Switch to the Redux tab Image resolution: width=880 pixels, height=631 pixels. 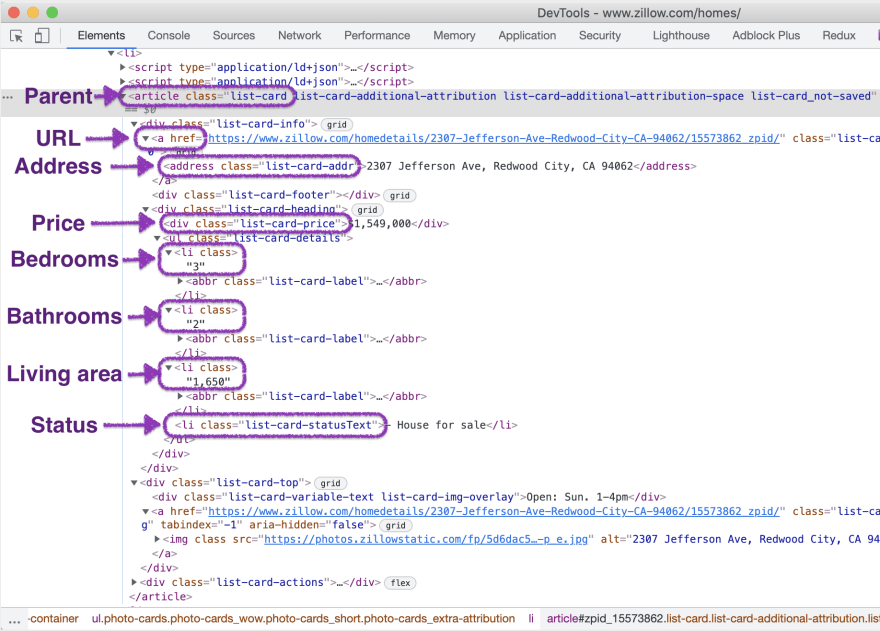(x=838, y=35)
